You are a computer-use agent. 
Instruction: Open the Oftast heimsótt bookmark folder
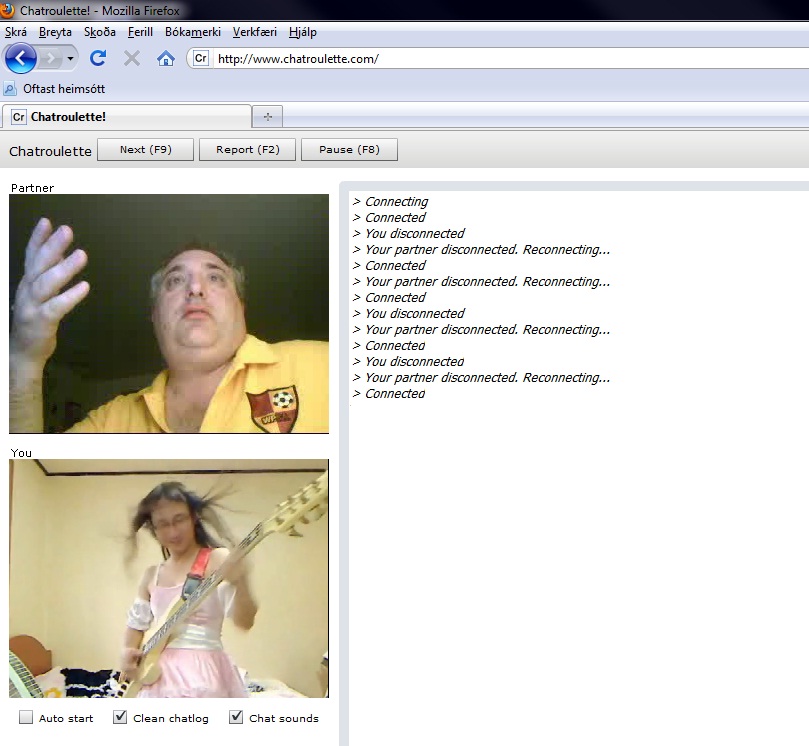point(55,89)
